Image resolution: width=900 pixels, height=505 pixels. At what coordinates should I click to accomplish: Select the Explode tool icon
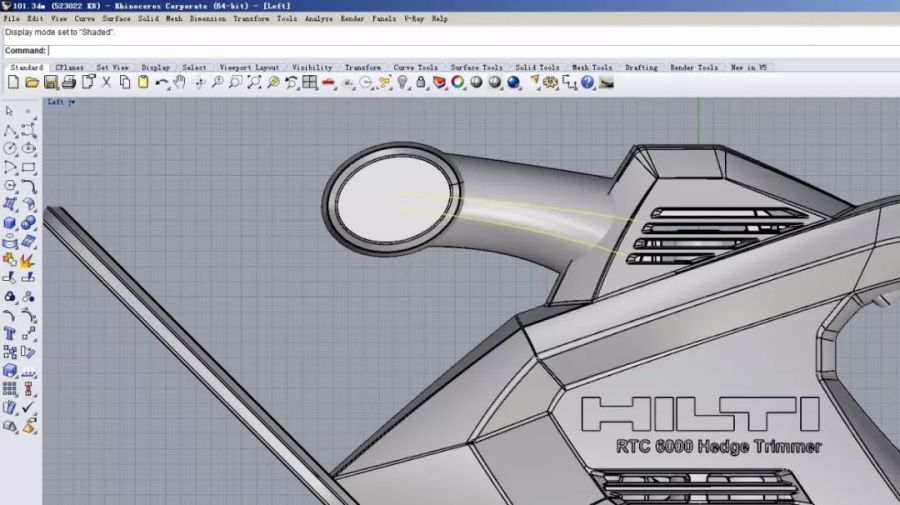28,260
